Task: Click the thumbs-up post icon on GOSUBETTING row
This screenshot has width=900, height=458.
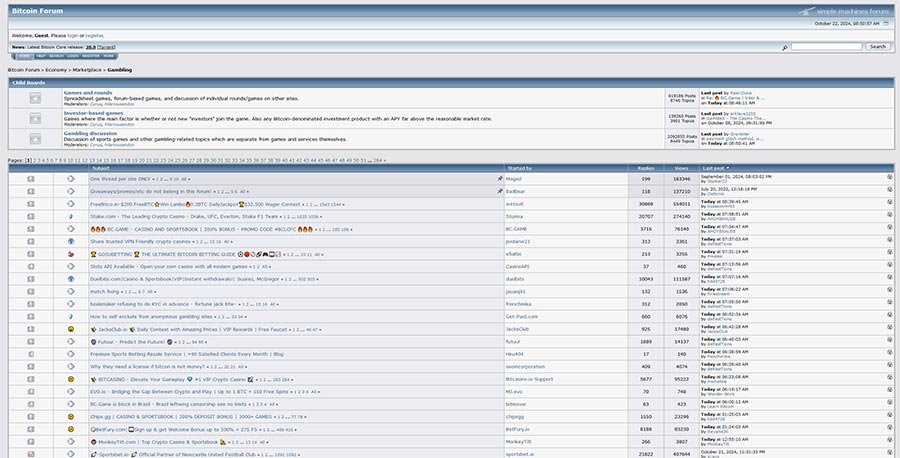Action: 71,254
